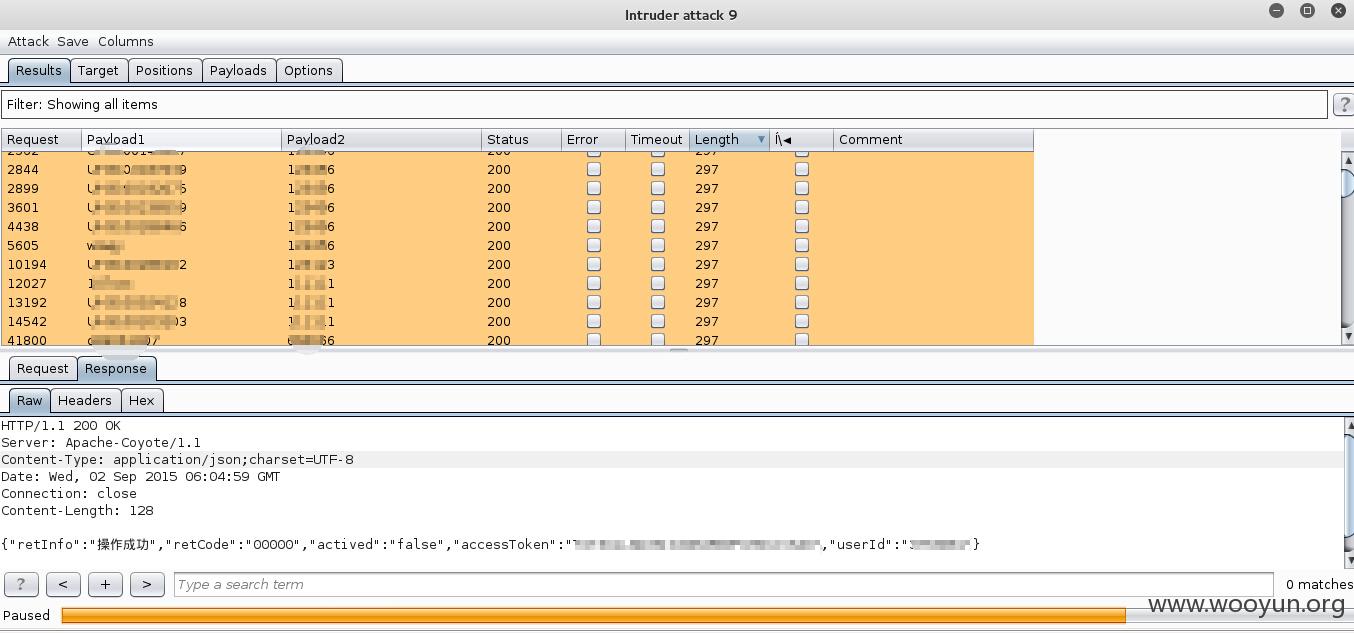Select the Headers view tab
The image size is (1354, 633).
85,400
